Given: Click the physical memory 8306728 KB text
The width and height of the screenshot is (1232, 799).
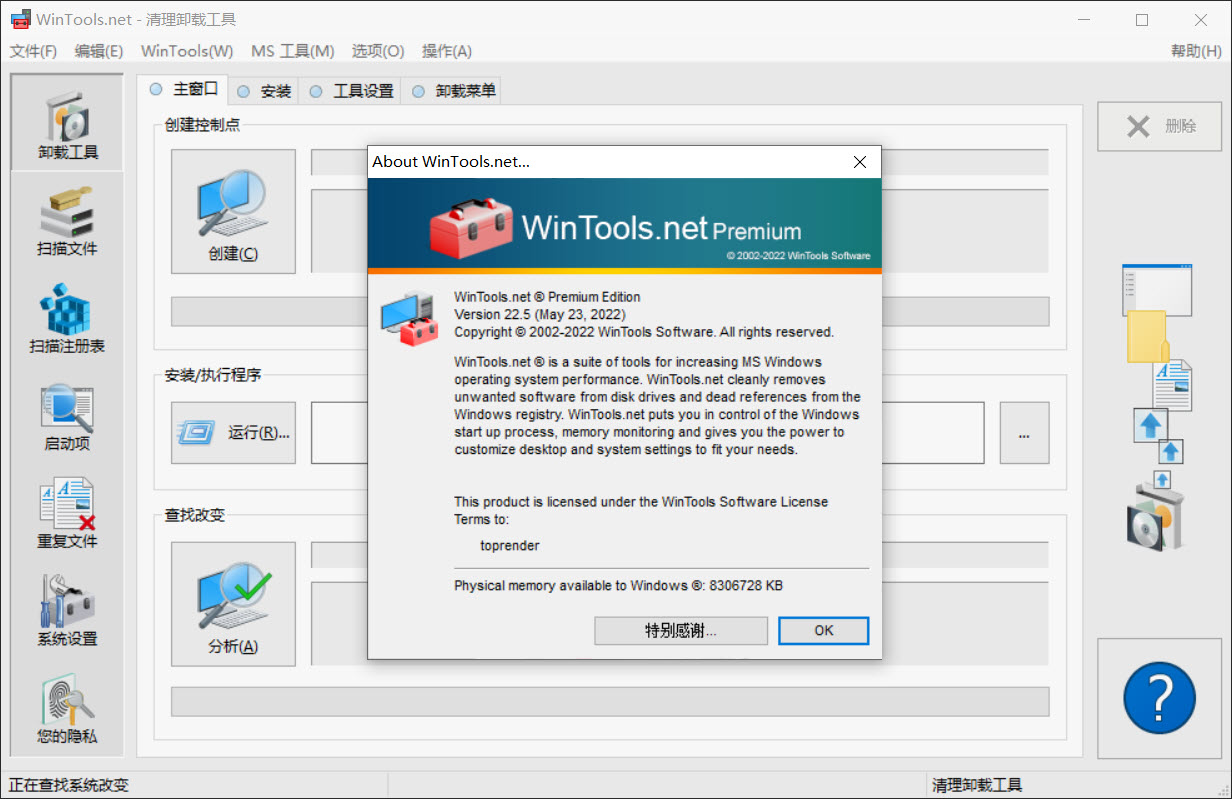Looking at the screenshot, I should pos(618,585).
